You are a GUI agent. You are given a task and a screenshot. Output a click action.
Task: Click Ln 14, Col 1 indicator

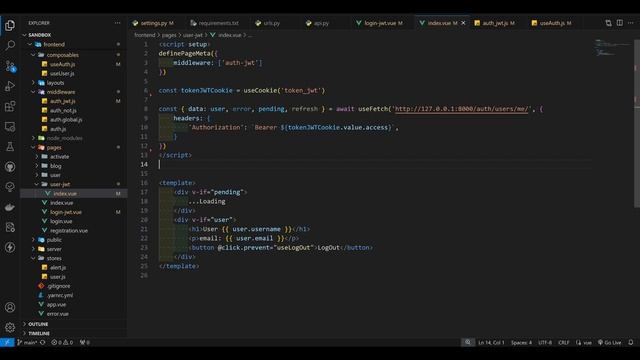[491, 342]
